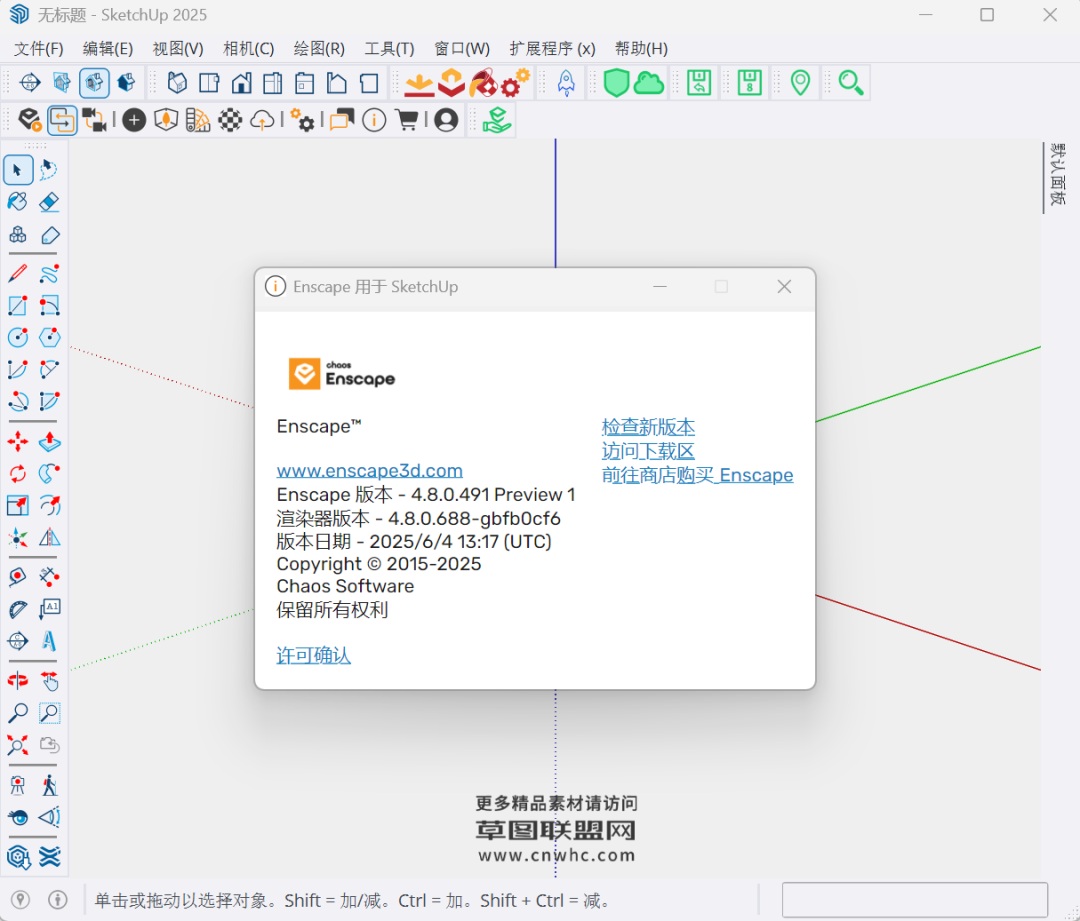
Task: Start Enscape rendering from the toolbar
Action: click(x=30, y=121)
